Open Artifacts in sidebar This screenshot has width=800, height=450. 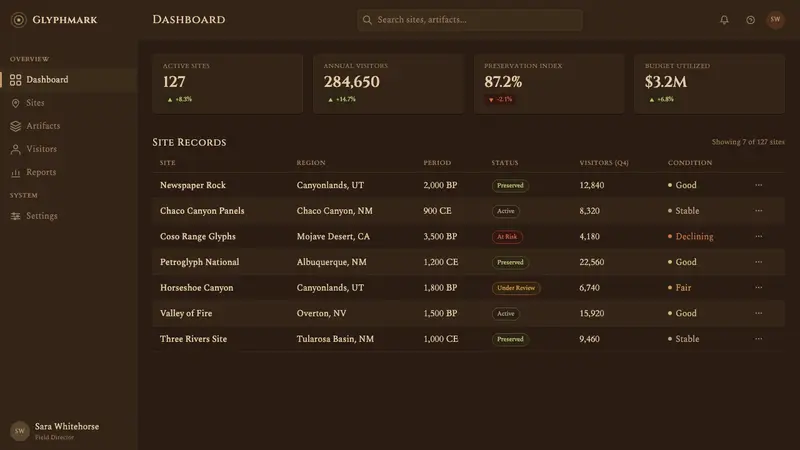tap(68, 126)
